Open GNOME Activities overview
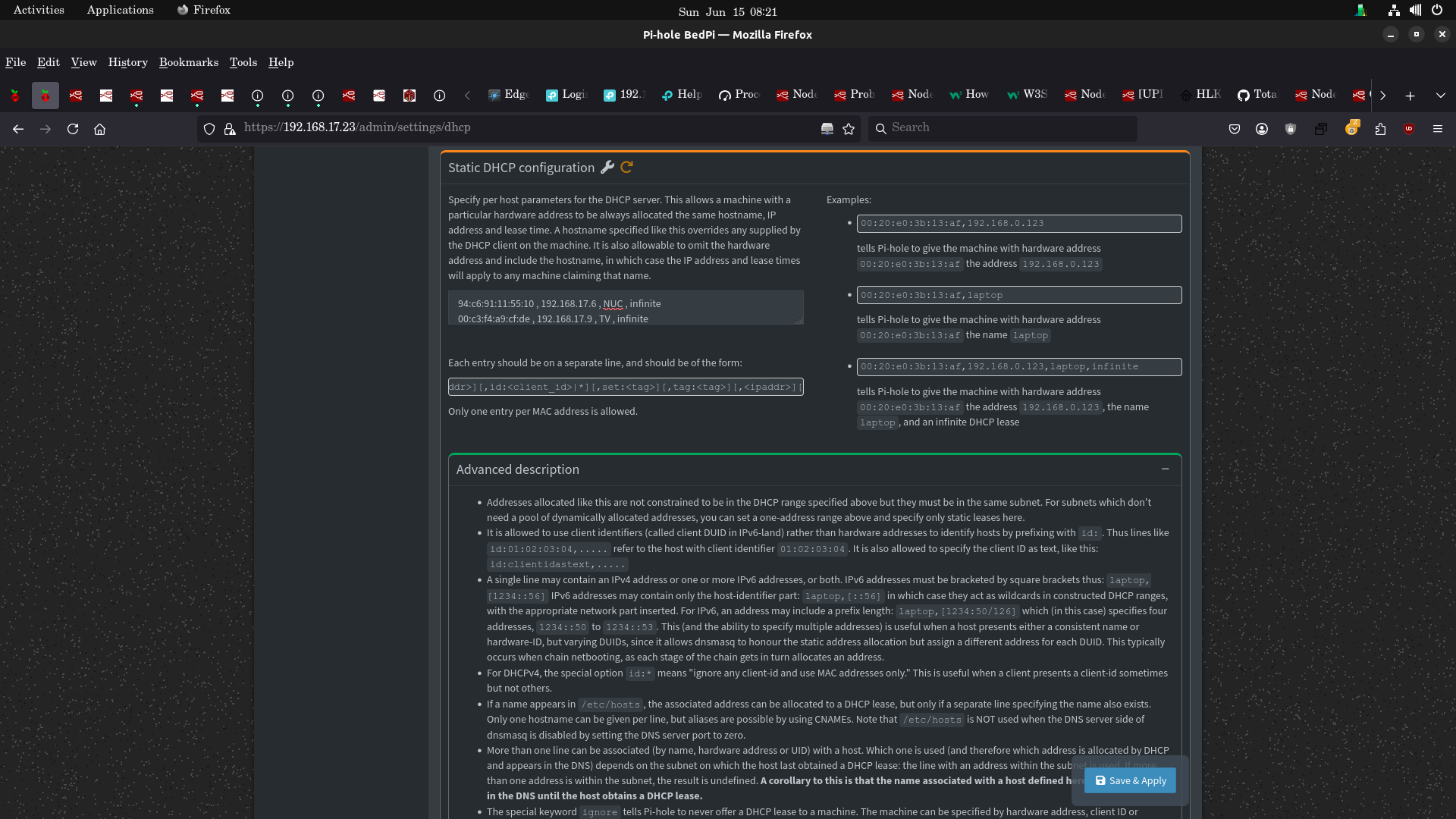Image resolution: width=1456 pixels, height=819 pixels. click(x=39, y=10)
